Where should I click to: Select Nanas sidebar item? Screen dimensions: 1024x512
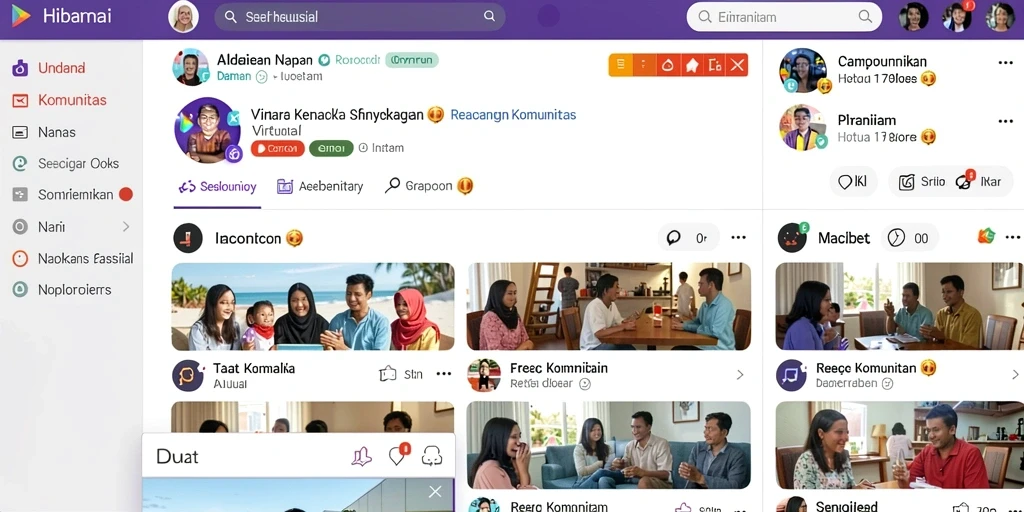click(x=57, y=132)
